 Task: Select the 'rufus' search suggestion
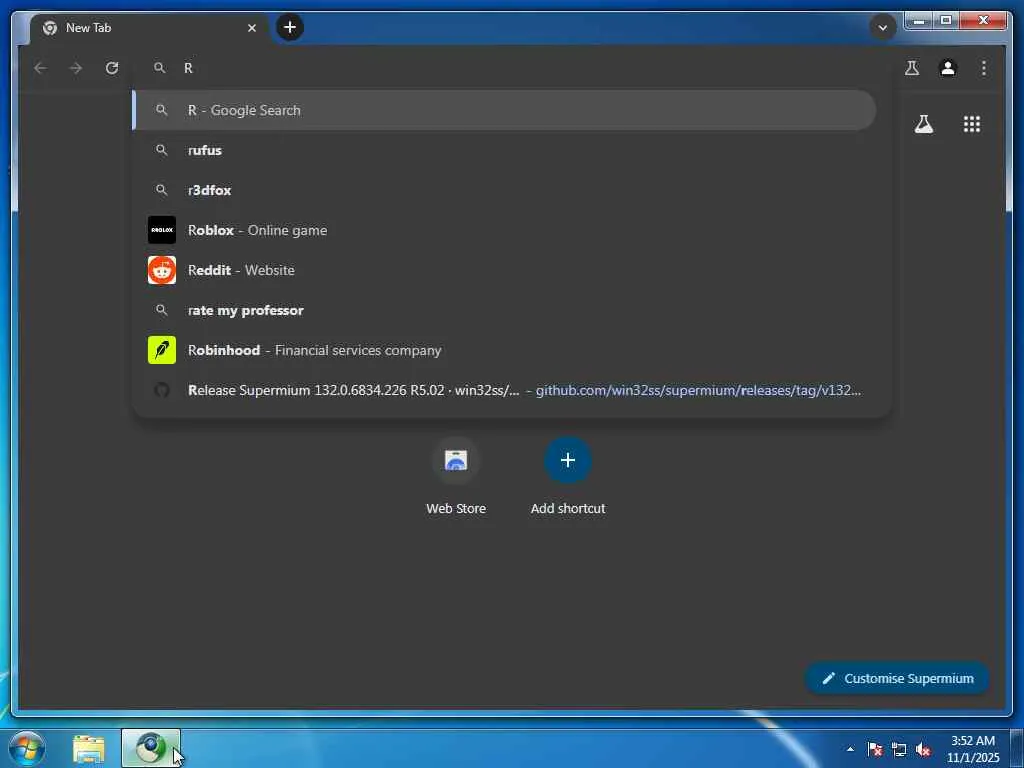[504, 150]
